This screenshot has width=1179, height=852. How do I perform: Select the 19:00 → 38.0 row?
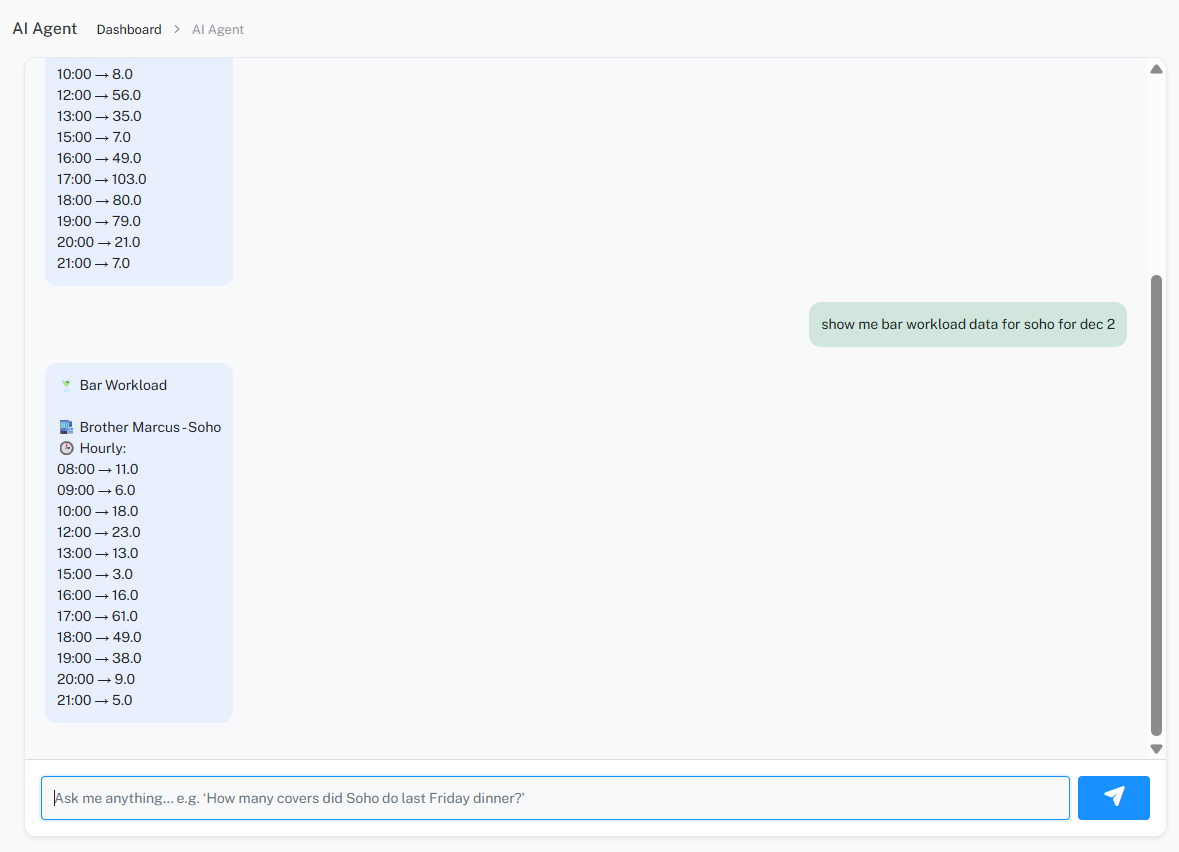tap(99, 659)
